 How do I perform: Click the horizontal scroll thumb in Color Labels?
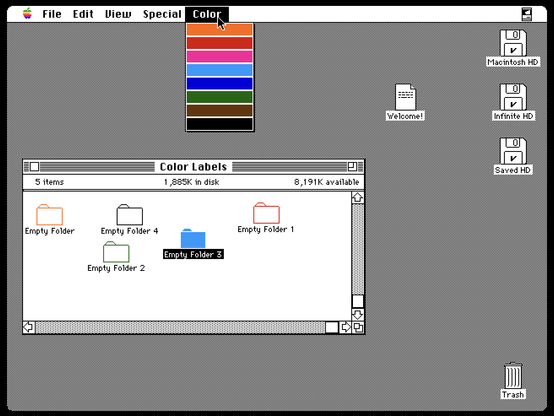click(331, 328)
